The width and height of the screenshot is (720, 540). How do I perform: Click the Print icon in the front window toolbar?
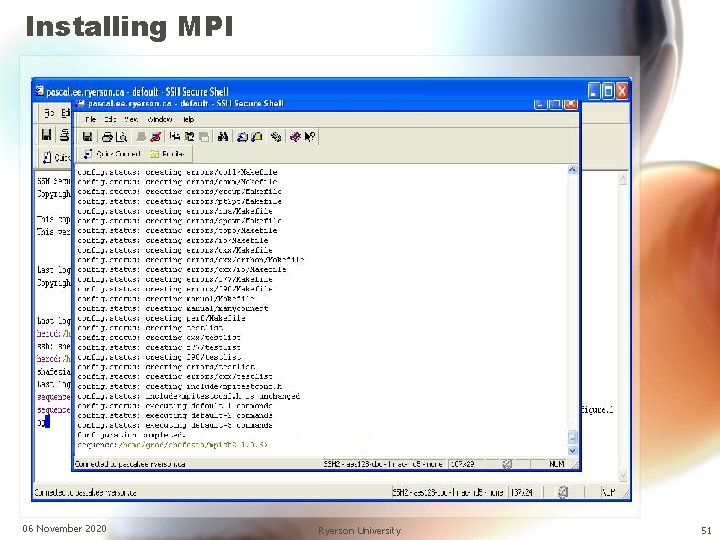[107, 136]
